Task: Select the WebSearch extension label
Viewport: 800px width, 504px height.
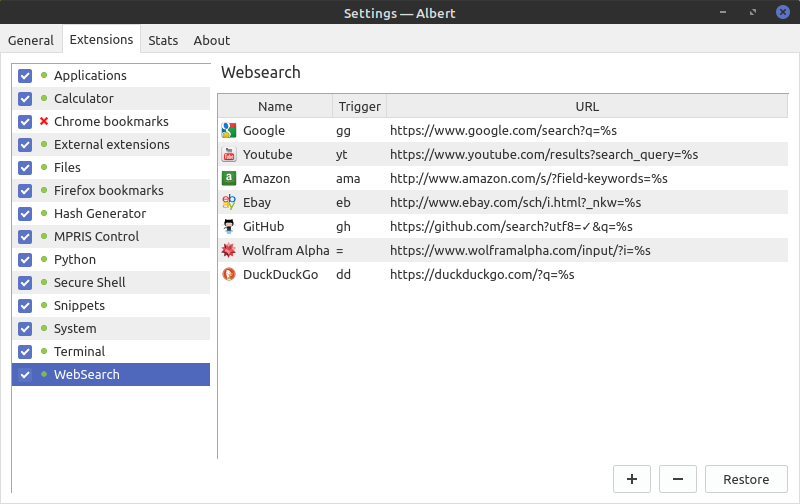Action: click(x=87, y=374)
